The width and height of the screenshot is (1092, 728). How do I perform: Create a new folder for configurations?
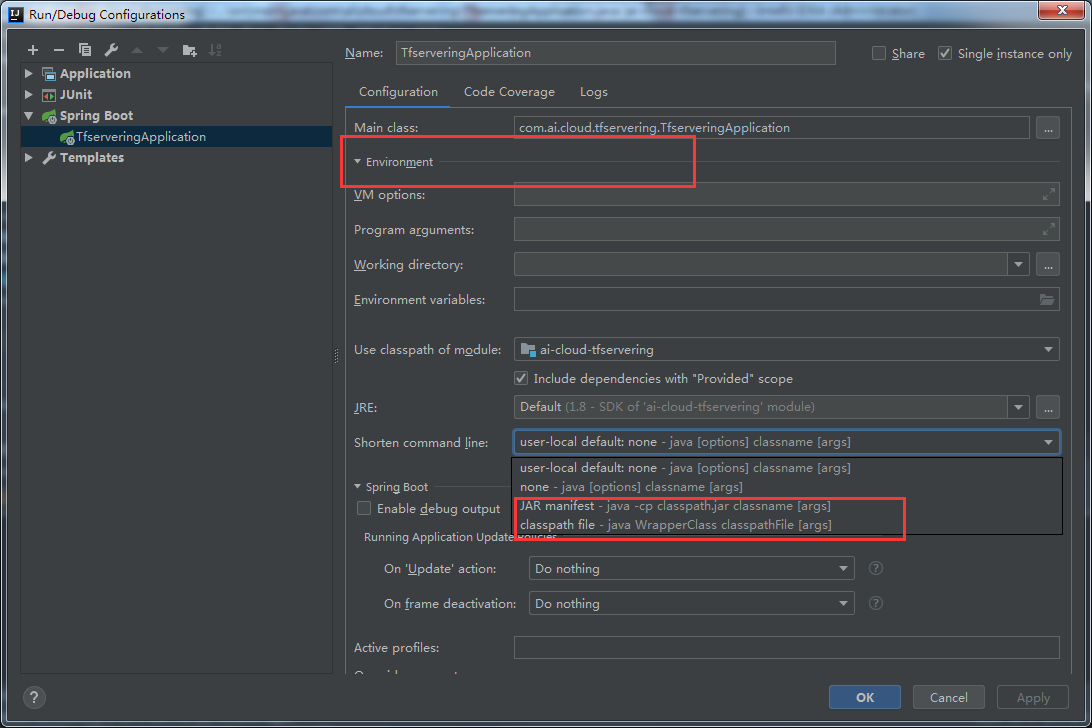point(189,49)
